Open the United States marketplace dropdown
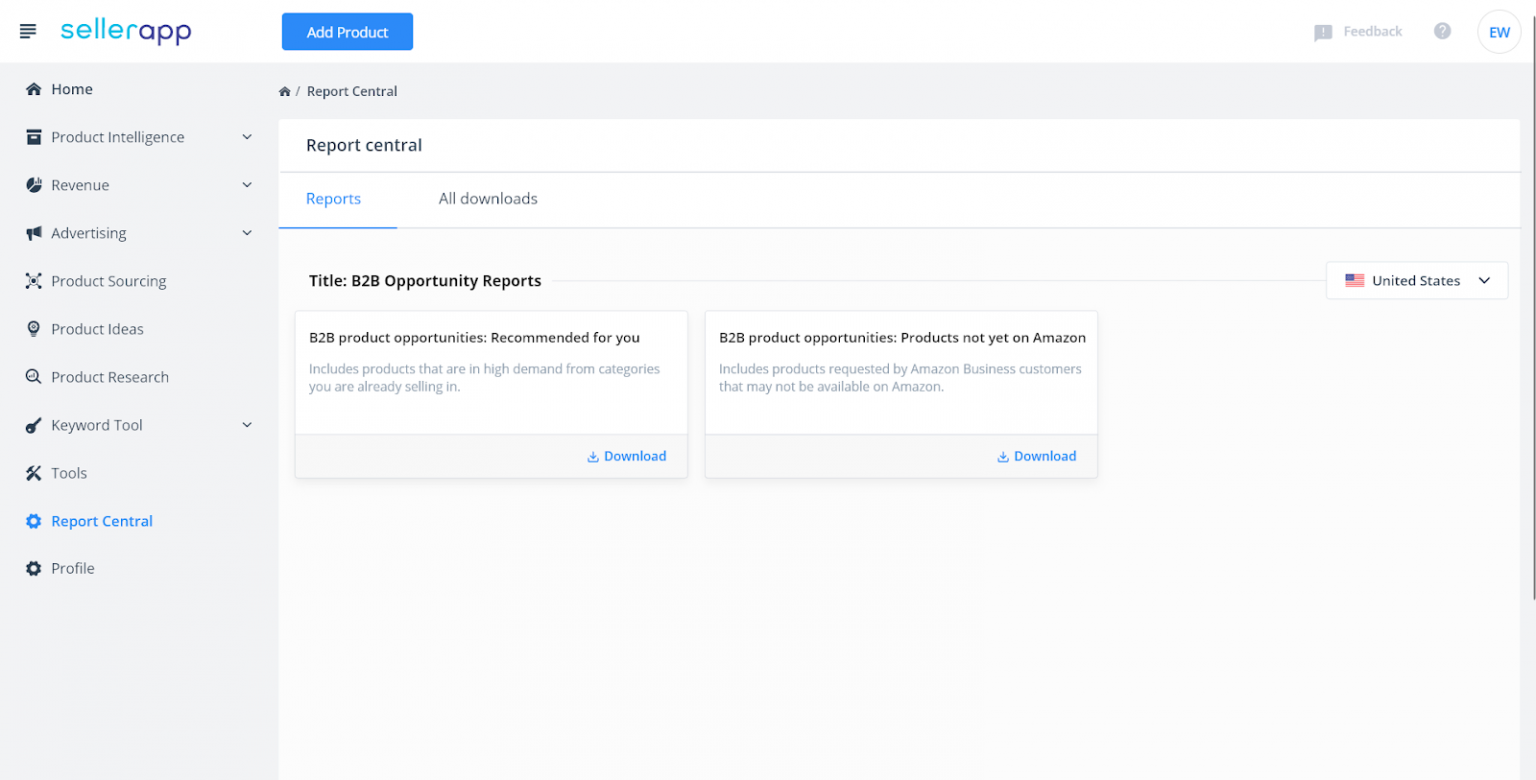Viewport: 1536px width, 780px height. click(1416, 281)
